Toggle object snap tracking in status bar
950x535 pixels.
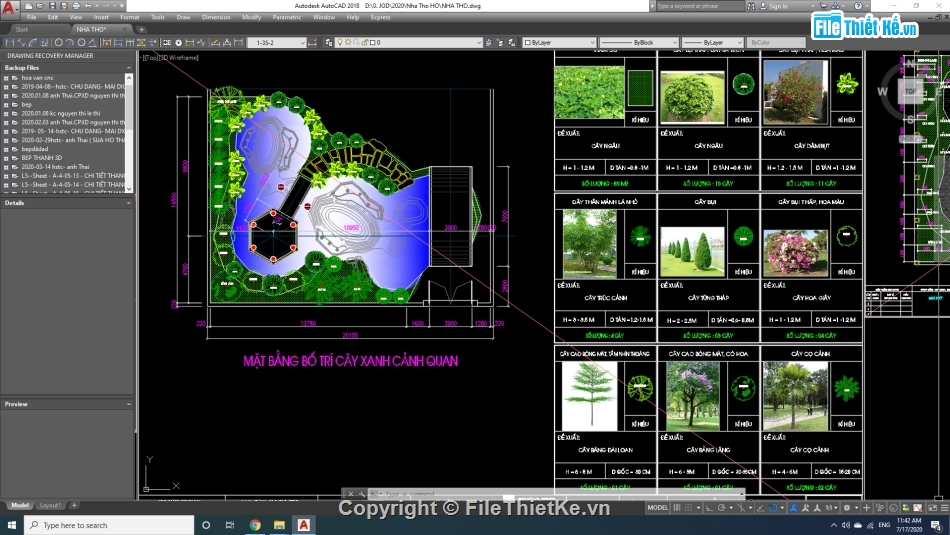point(760,508)
